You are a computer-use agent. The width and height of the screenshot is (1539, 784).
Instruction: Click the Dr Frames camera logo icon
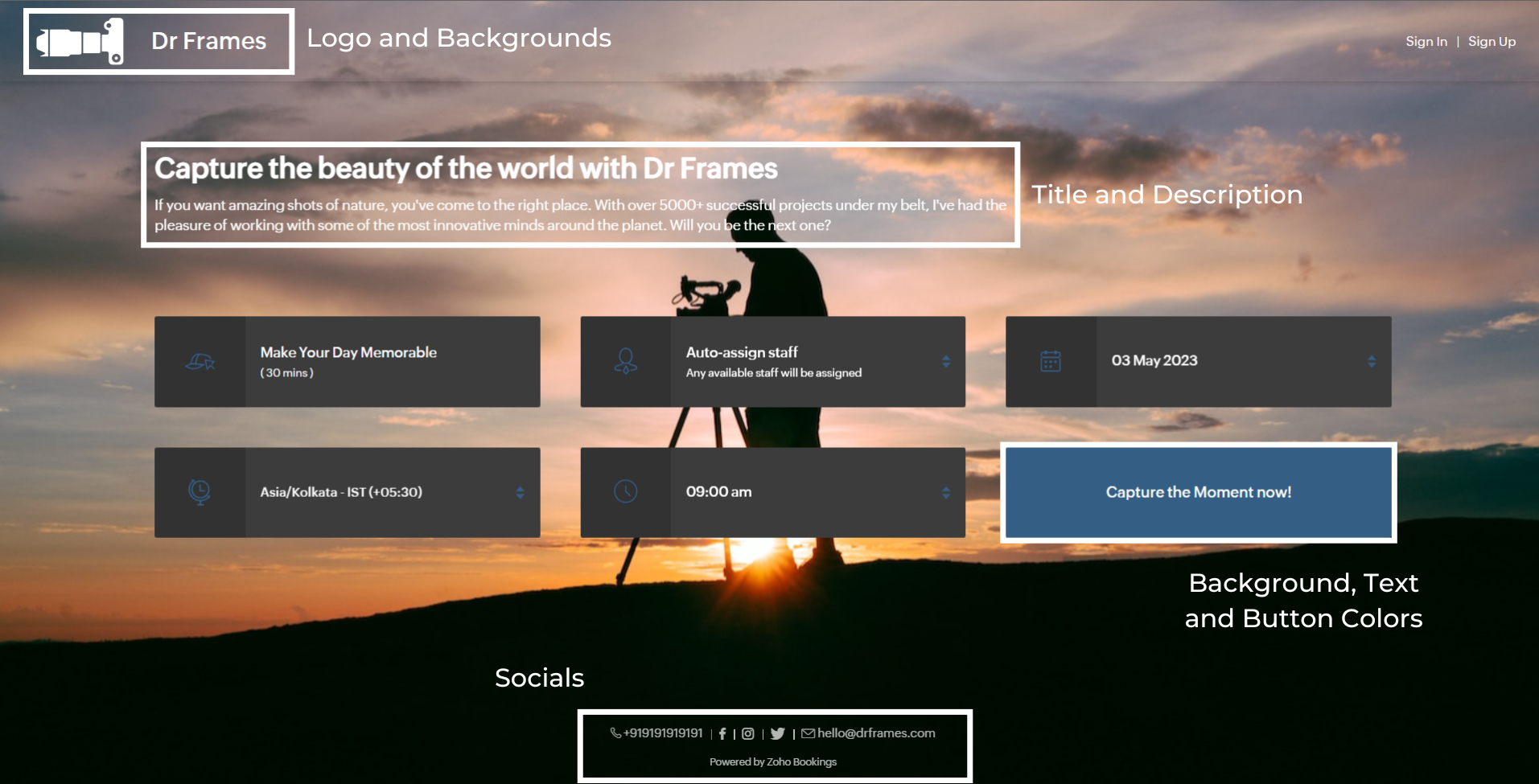tap(80, 41)
